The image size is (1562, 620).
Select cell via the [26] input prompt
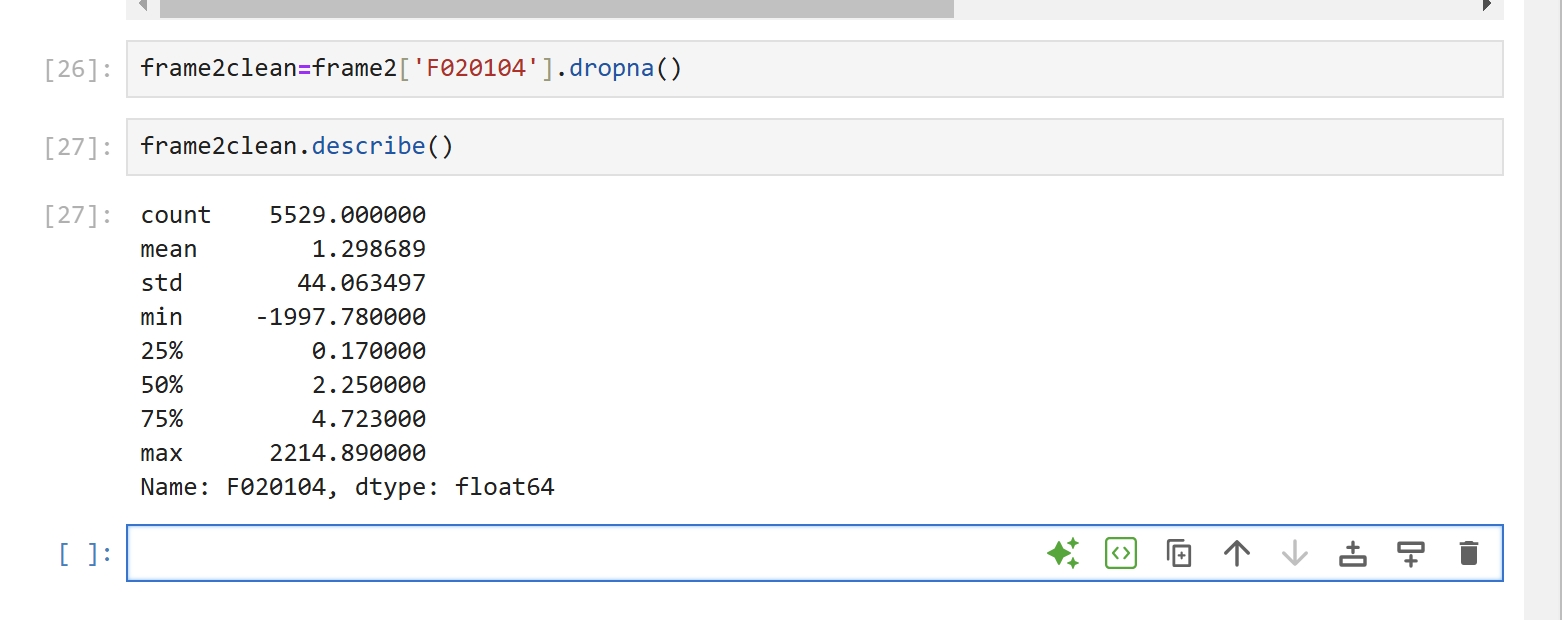click(78, 70)
